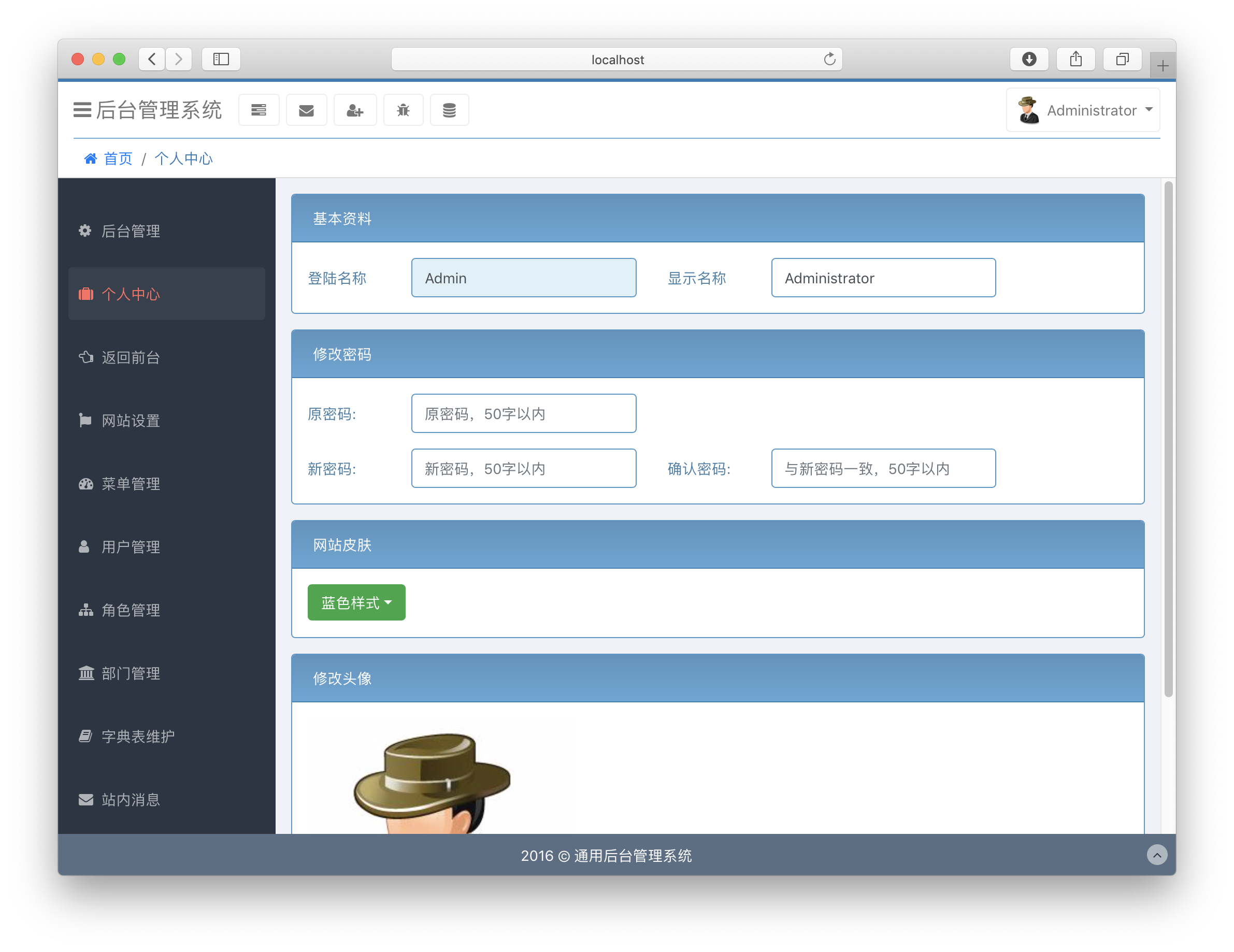This screenshot has height=952, width=1234.
Task: Click the flag icon beside 网站设置
Action: (85, 421)
